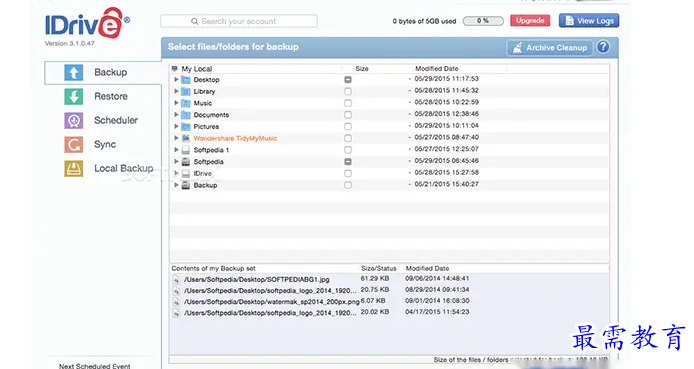Expand the Softpedia drive node

[176, 161]
